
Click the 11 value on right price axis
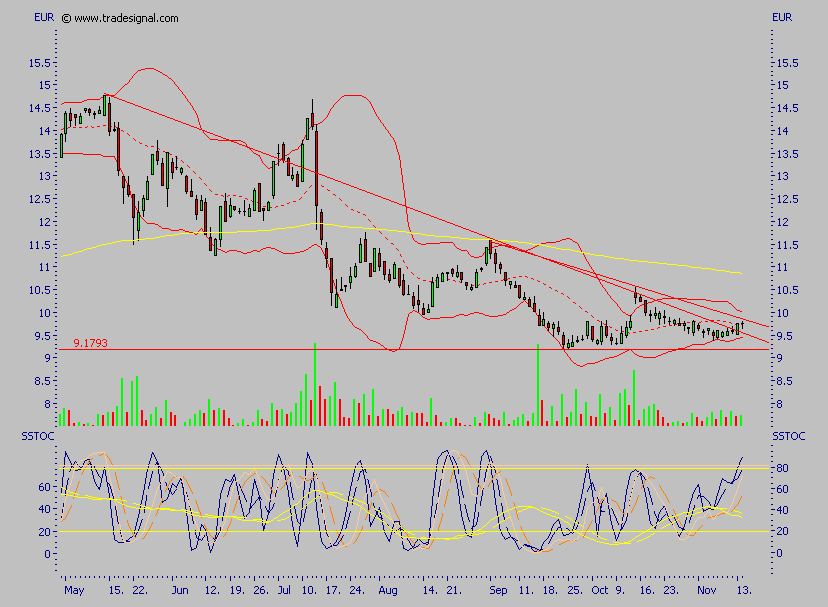tap(777, 267)
